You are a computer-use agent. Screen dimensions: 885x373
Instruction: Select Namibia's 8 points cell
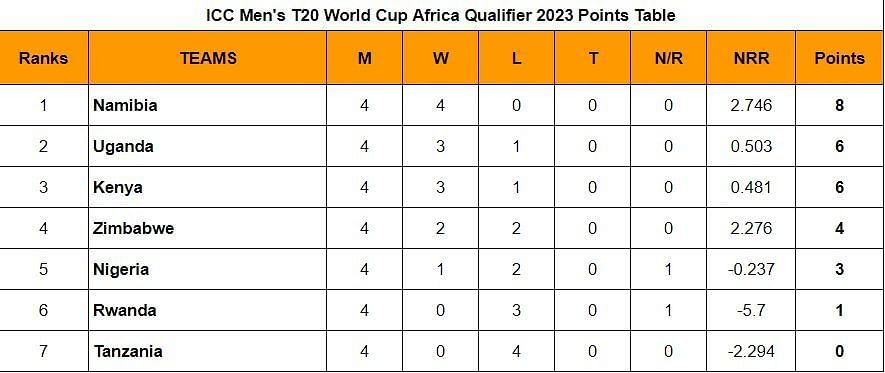(840, 106)
